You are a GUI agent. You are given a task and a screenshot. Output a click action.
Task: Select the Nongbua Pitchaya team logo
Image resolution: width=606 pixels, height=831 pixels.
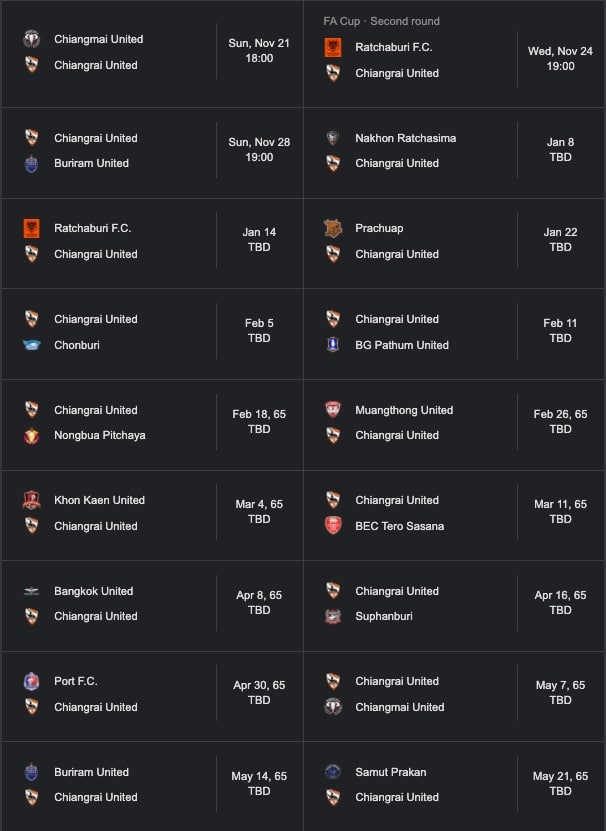pos(31,435)
